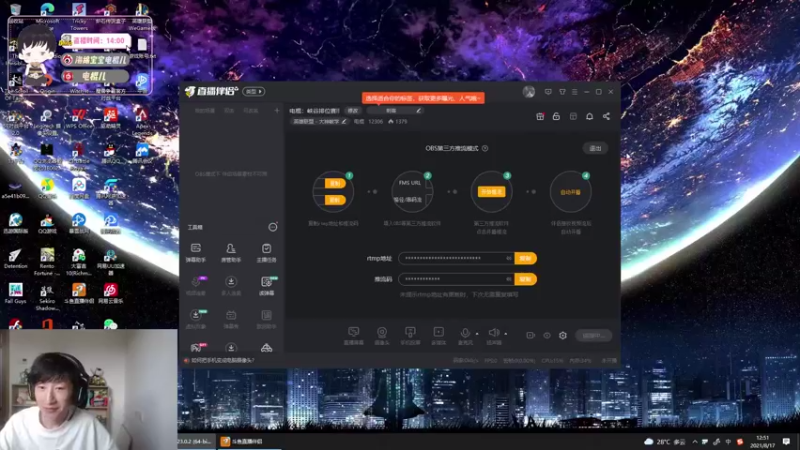This screenshot has width=800, height=450.
Task: Open the Detention desktop shortcut
Action: tap(15, 258)
